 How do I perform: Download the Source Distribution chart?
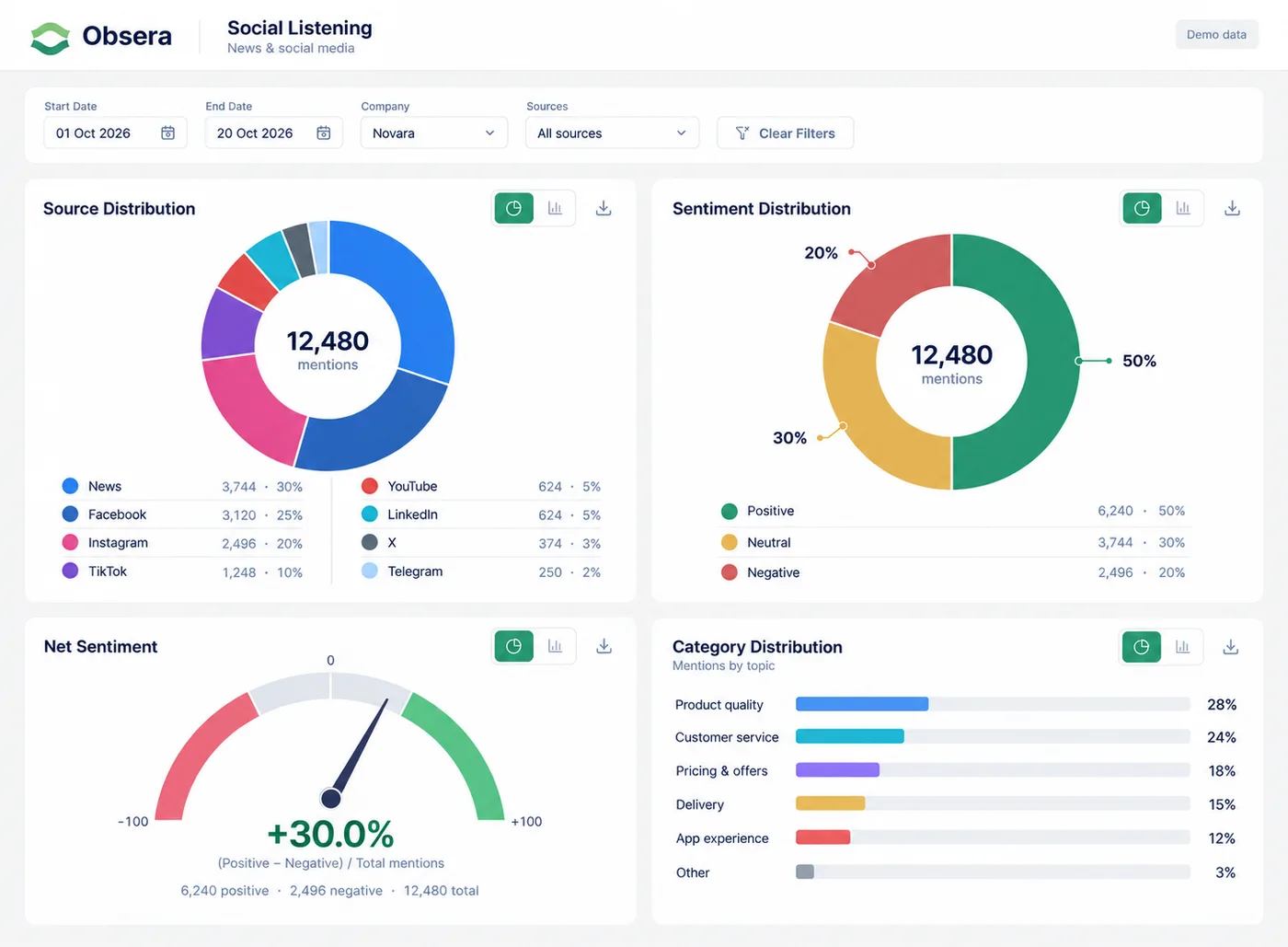[x=604, y=209]
